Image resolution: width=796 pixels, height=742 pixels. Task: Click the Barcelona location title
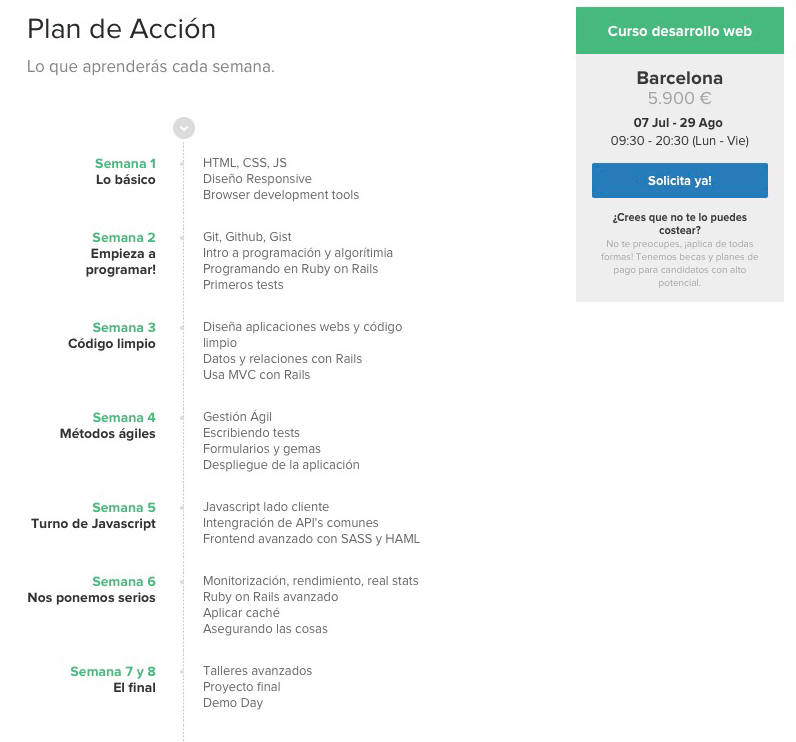click(x=679, y=78)
